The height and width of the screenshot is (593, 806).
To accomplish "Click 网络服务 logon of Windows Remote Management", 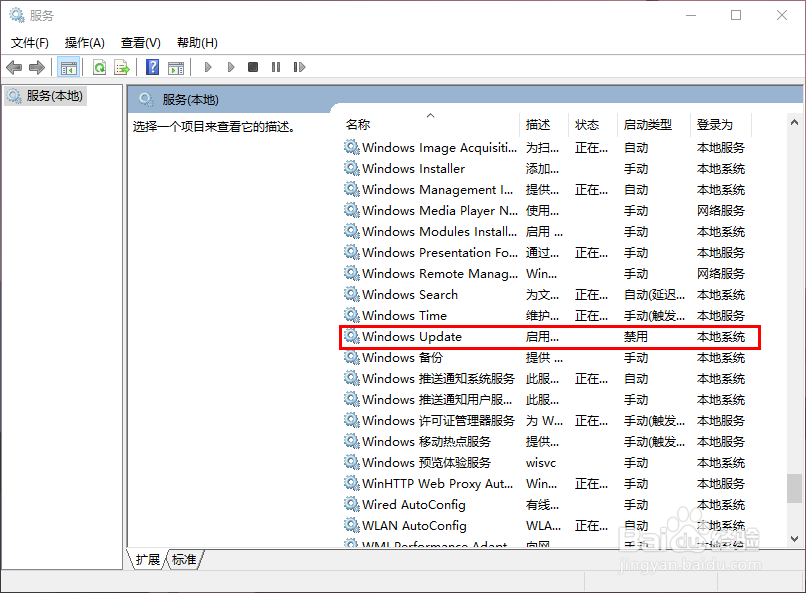I will click(x=721, y=274).
